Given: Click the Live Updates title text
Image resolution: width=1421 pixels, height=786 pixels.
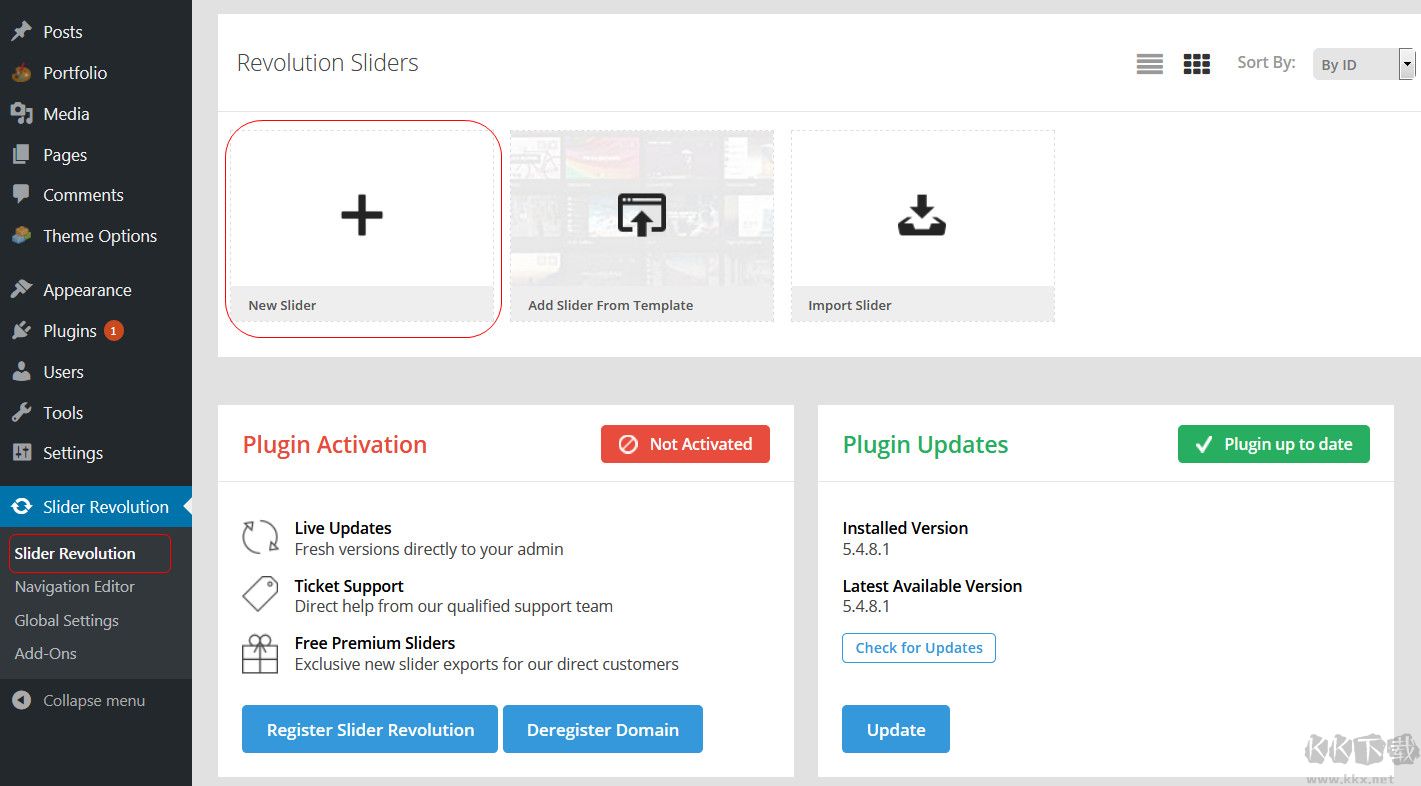Looking at the screenshot, I should (343, 528).
